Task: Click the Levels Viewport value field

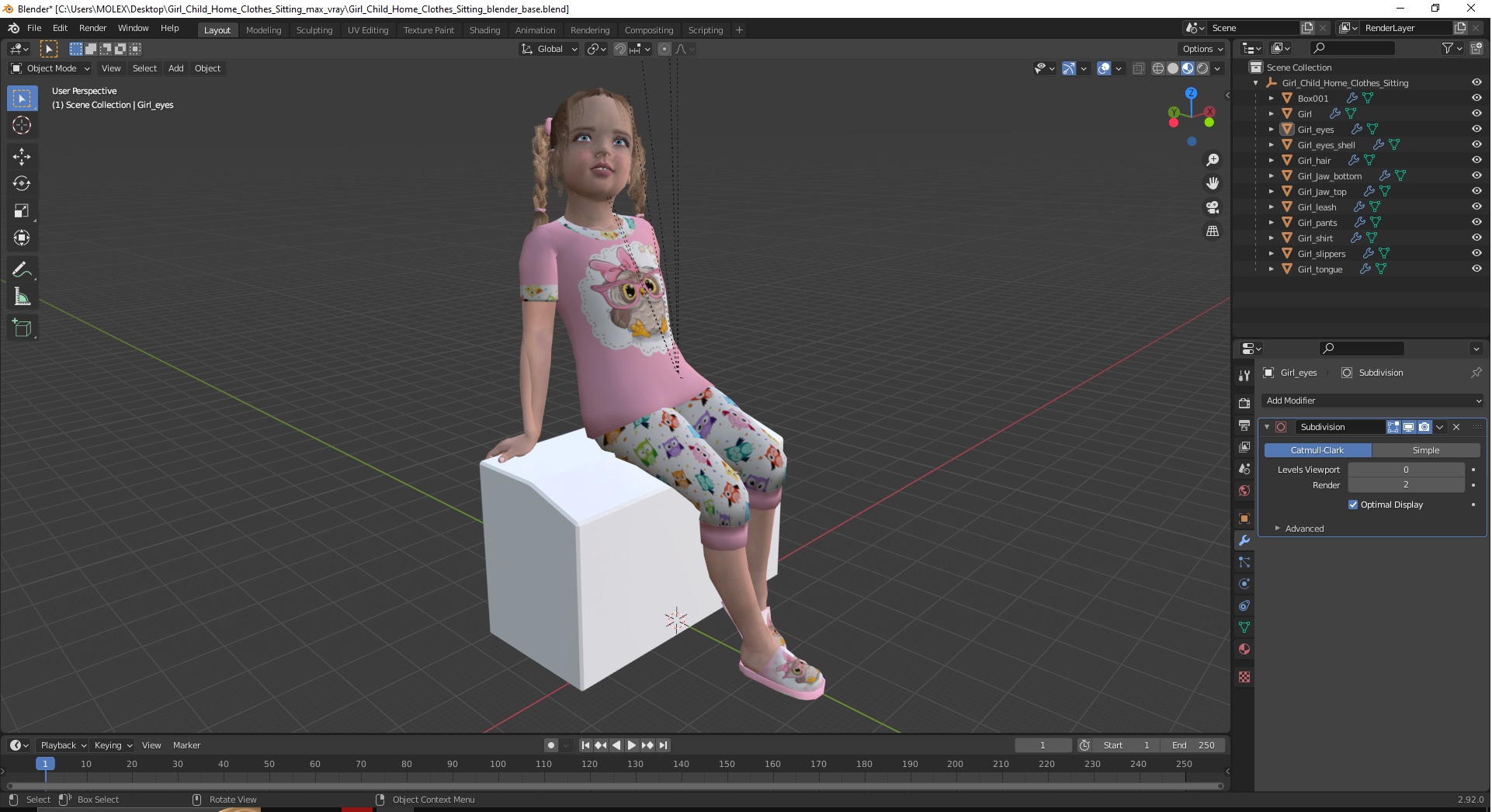Action: click(1406, 470)
